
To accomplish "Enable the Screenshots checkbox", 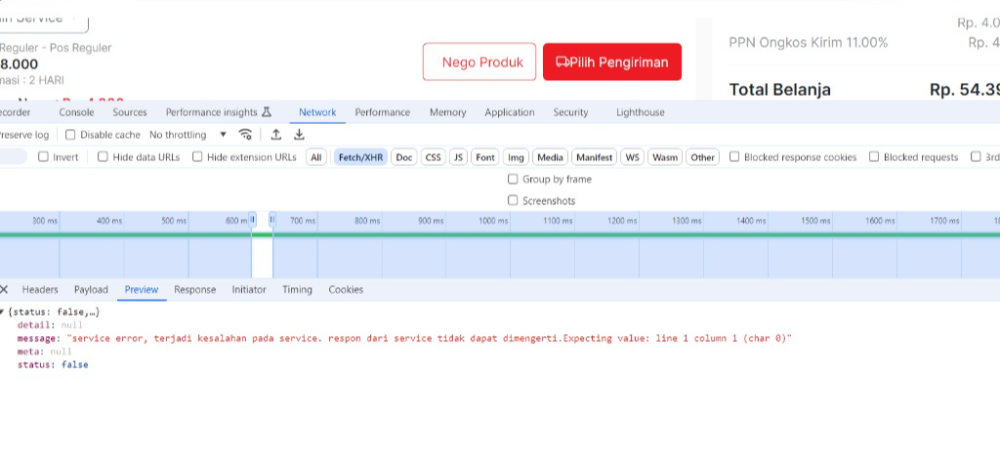I will click(x=513, y=200).
